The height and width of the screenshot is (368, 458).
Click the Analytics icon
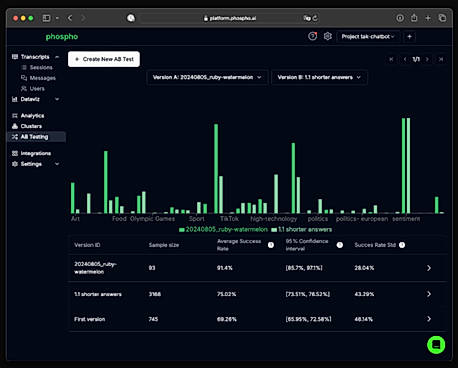point(15,116)
